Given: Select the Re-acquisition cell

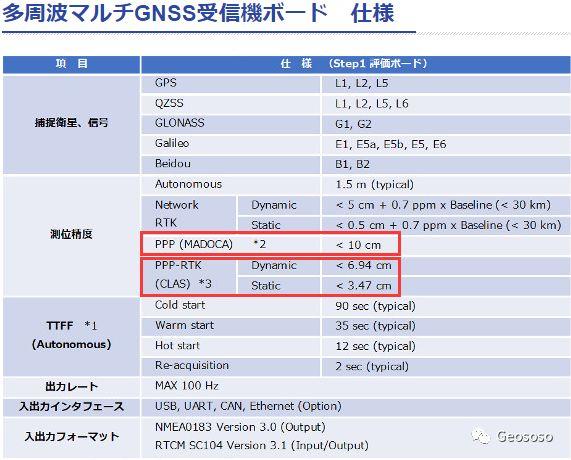Looking at the screenshot, I should [231, 366].
